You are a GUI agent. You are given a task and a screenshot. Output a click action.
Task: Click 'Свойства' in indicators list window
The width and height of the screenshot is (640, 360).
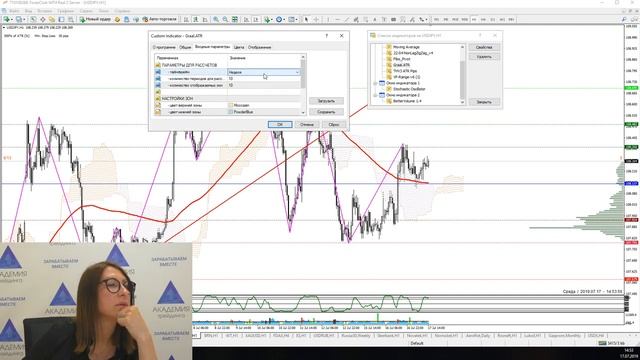484,47
